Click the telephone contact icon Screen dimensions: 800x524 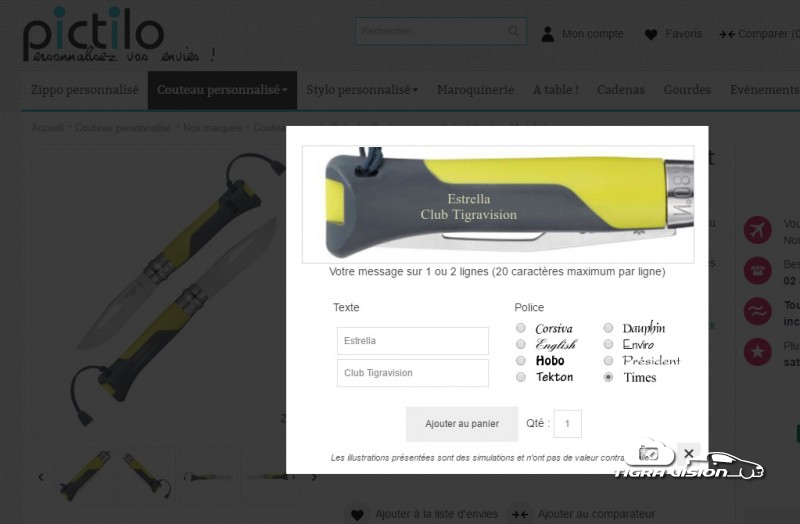pos(757,270)
